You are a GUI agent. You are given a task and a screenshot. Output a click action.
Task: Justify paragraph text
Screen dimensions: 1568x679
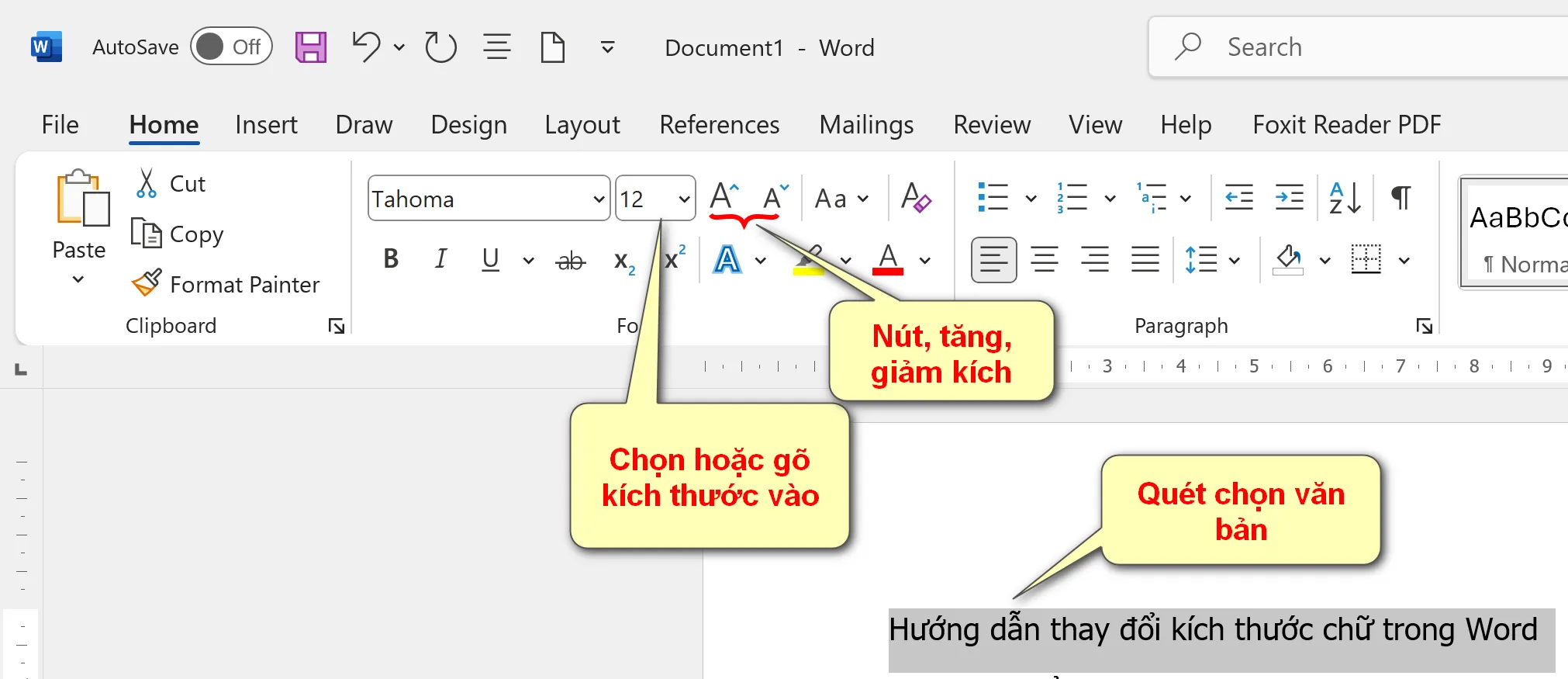(x=1145, y=259)
